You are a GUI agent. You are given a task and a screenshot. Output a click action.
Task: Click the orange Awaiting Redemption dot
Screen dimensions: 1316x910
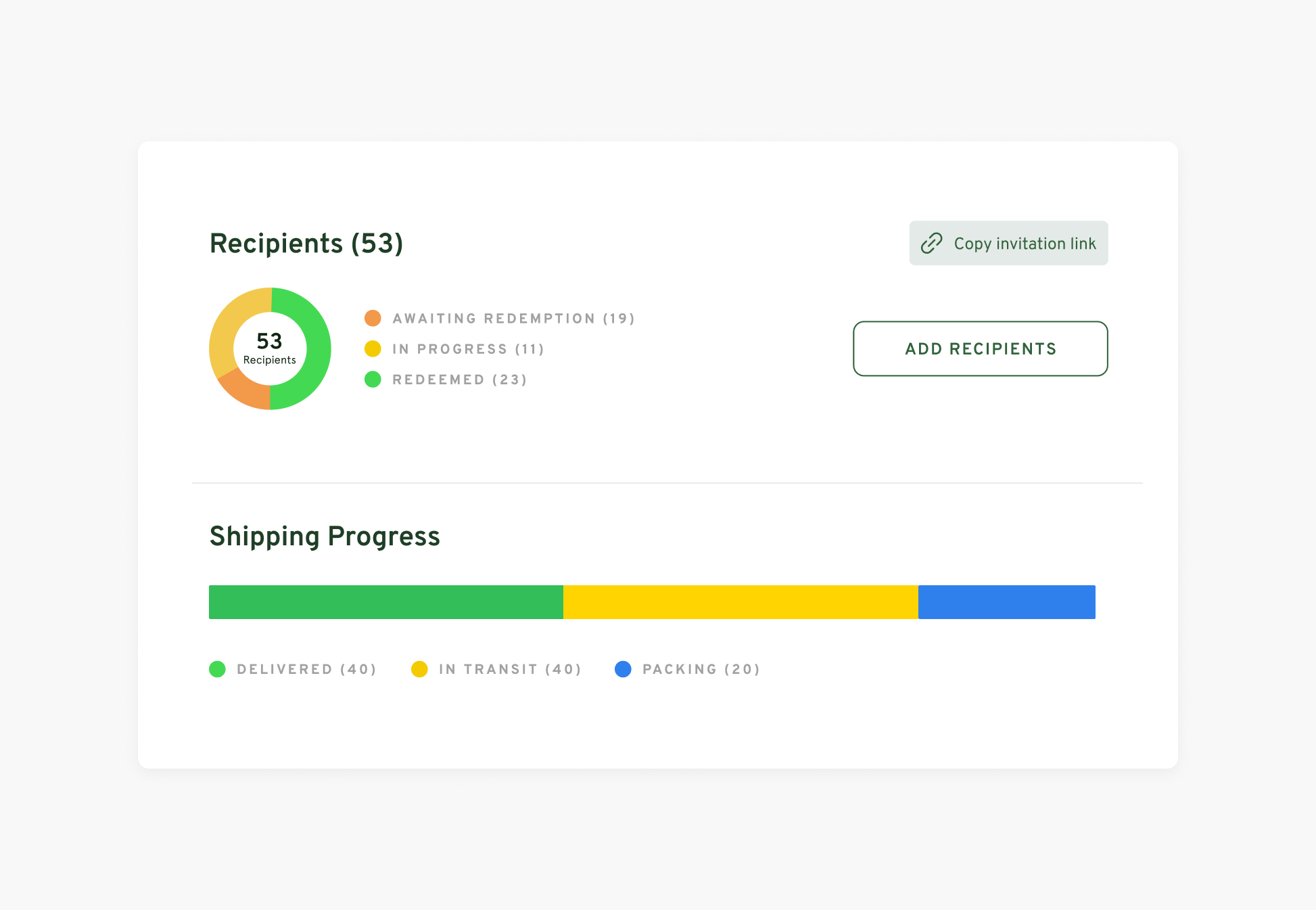tap(373, 318)
